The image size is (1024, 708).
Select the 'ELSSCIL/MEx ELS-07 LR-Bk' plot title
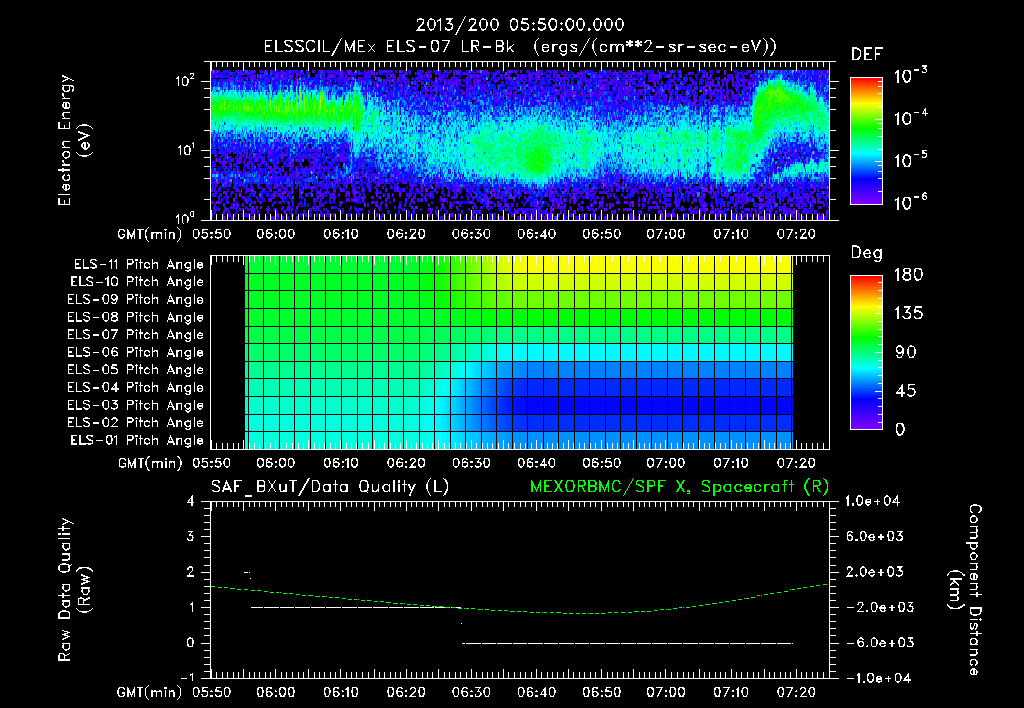(x=389, y=47)
